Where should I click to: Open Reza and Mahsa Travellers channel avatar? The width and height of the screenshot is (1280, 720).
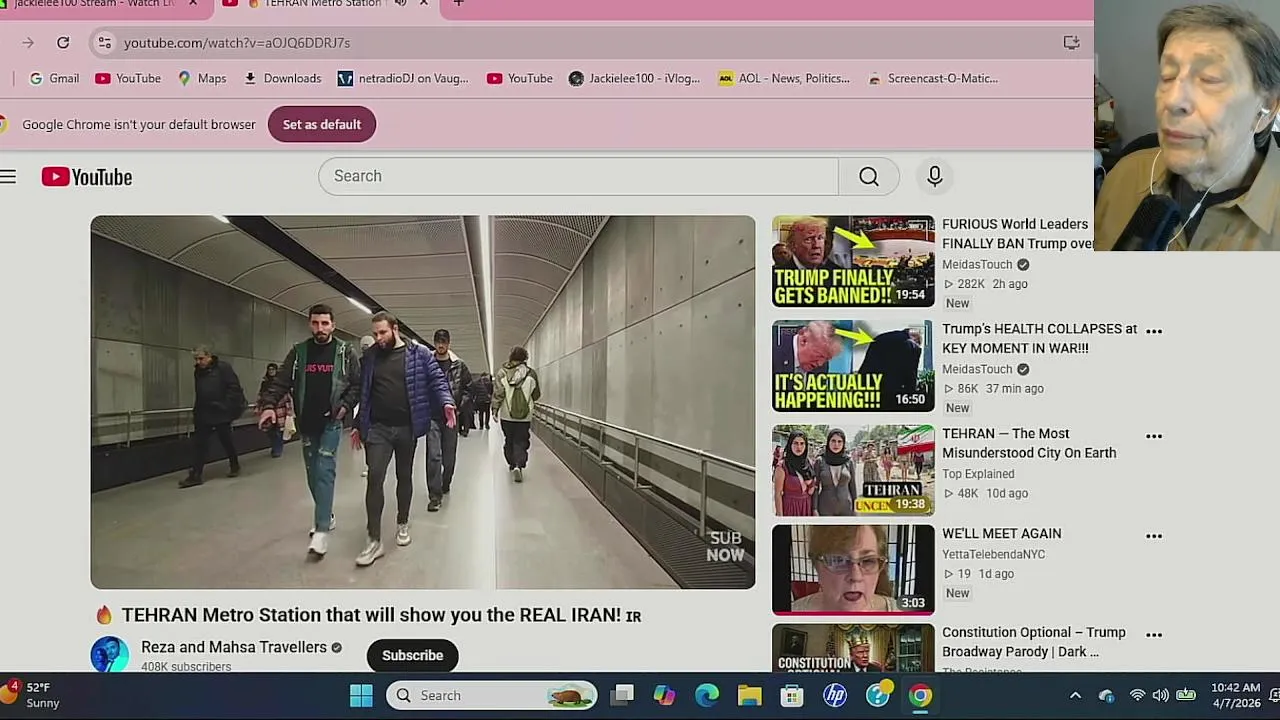109,655
